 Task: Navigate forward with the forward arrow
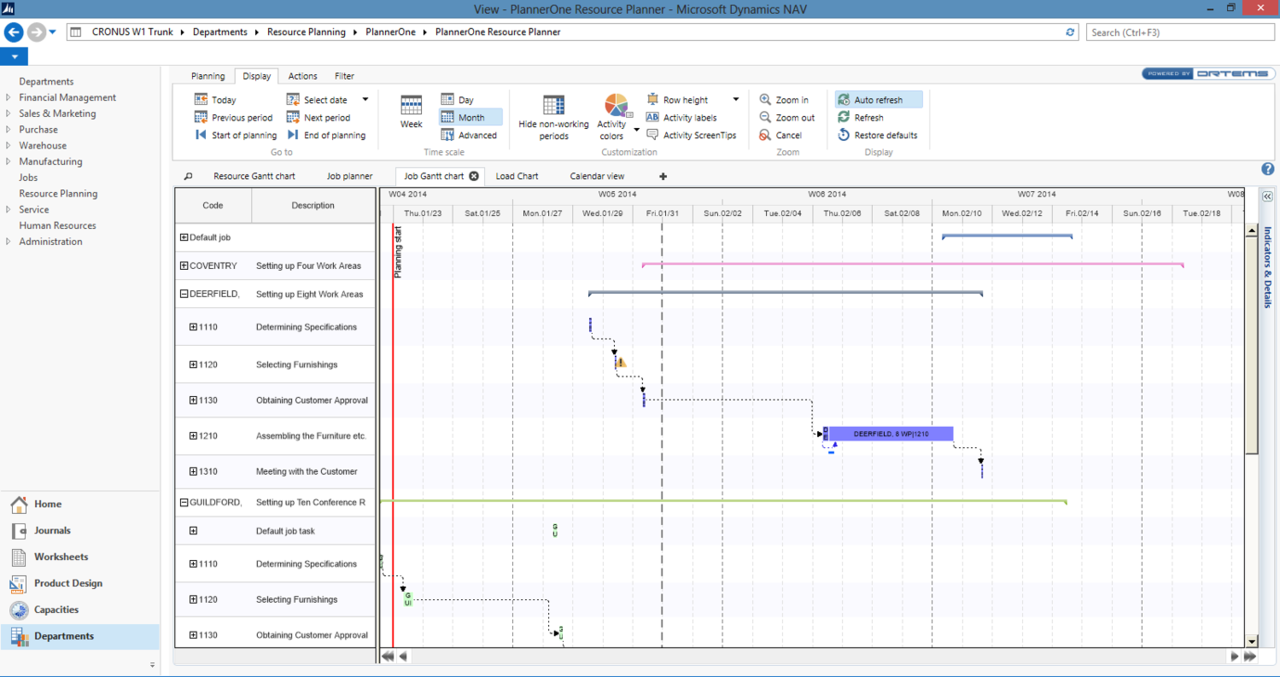(x=36, y=32)
